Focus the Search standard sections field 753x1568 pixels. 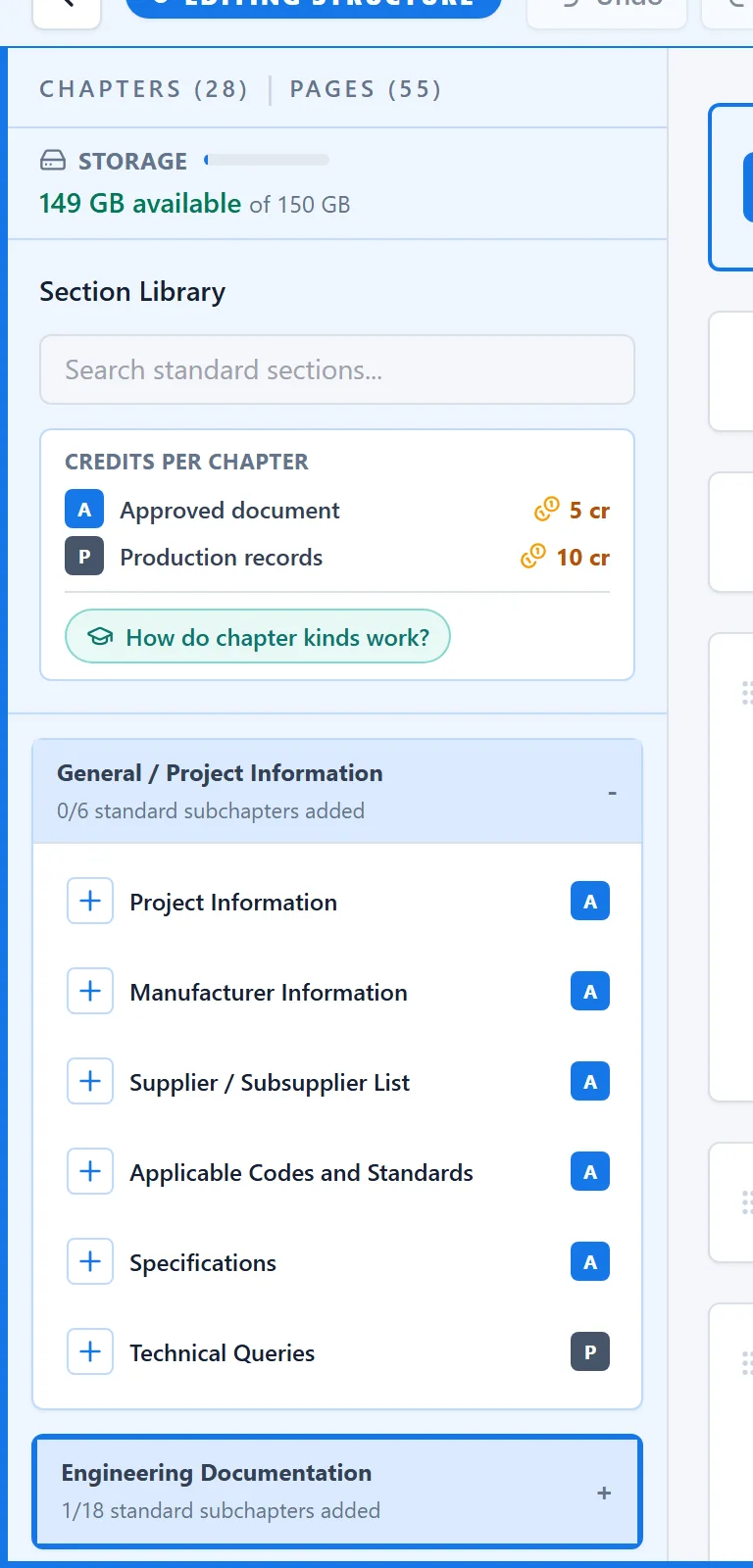click(x=337, y=369)
